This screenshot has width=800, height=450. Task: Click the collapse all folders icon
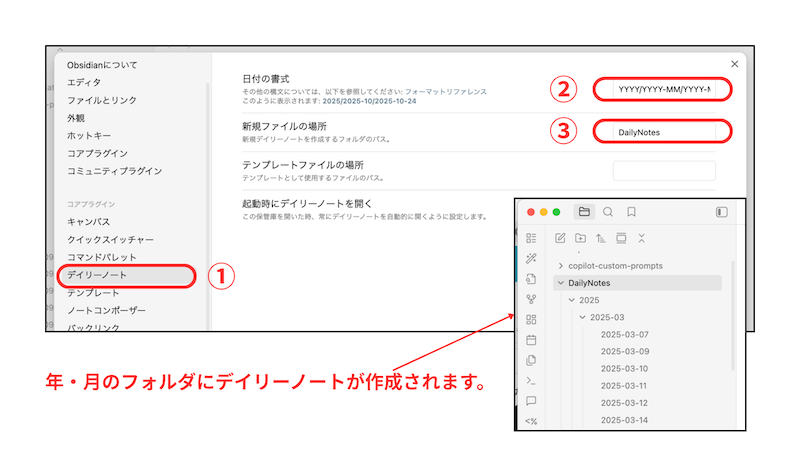tap(641, 238)
